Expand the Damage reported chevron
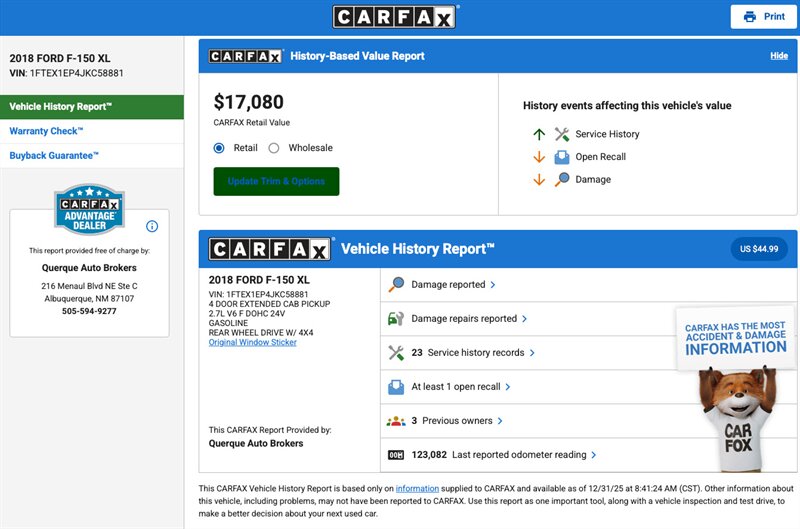Screen dimensions: 800x529 coord(493,285)
